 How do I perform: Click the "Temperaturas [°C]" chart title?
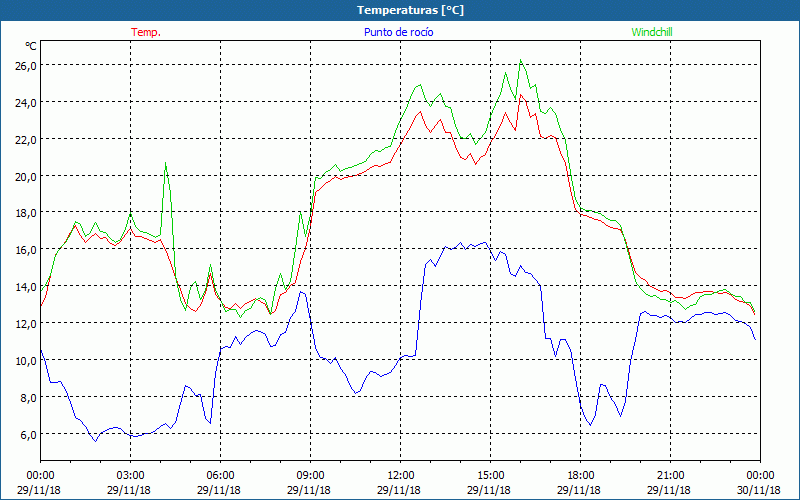[x=410, y=10]
